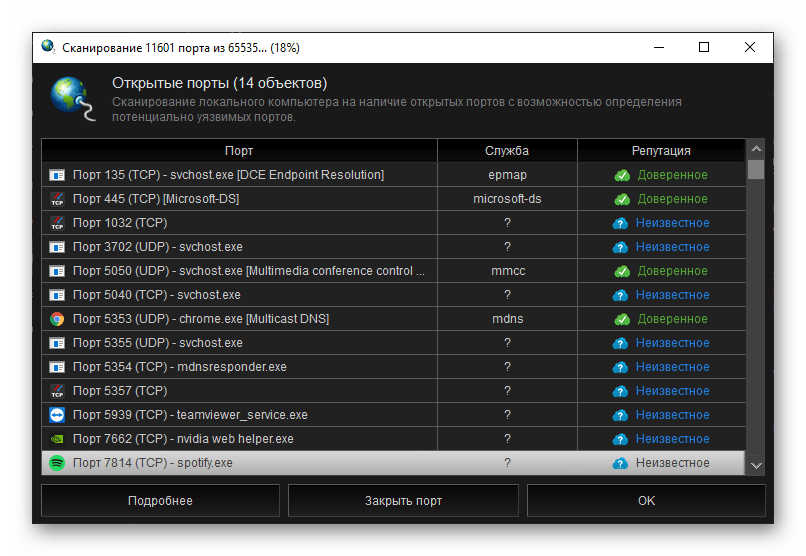This screenshot has width=806, height=556.
Task: Click the Закрыть порт button
Action: (404, 501)
